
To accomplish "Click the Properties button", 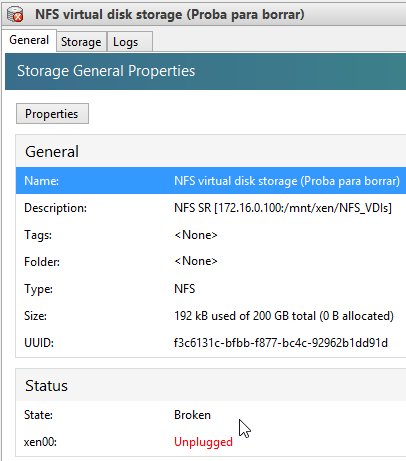I will point(52,114).
